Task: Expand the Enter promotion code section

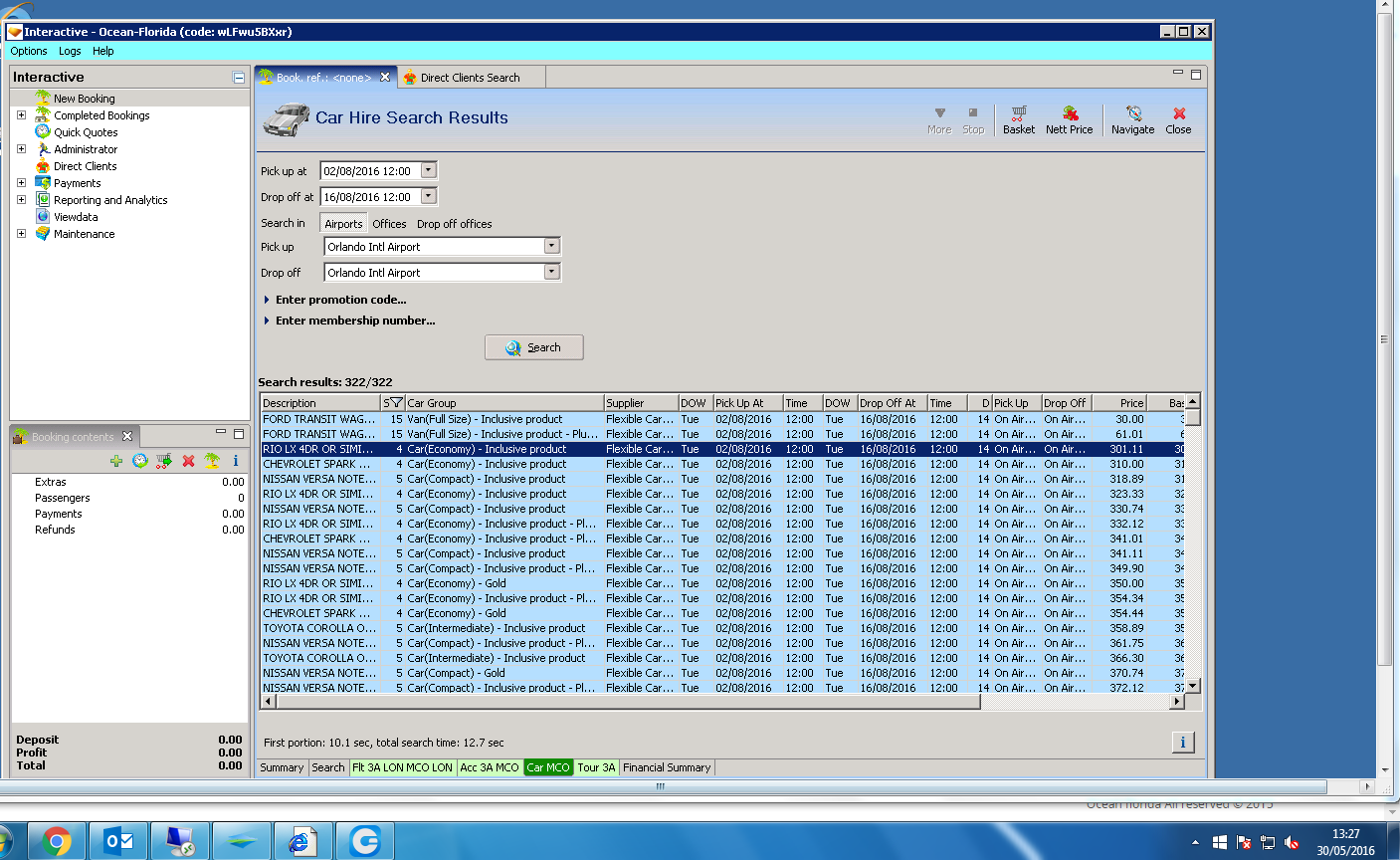Action: click(x=340, y=300)
